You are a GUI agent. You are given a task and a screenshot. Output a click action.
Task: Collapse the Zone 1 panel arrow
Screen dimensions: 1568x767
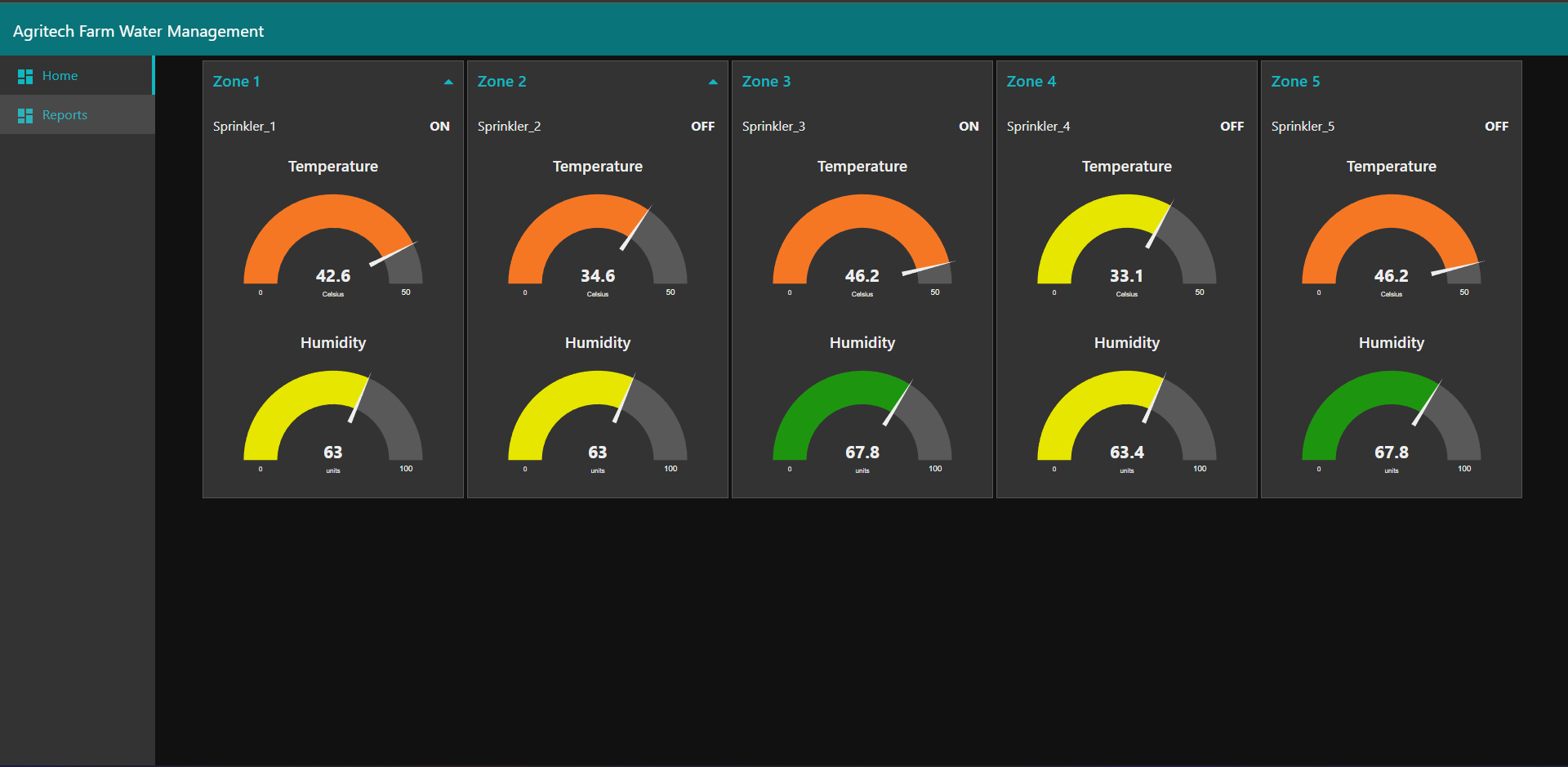pos(448,82)
